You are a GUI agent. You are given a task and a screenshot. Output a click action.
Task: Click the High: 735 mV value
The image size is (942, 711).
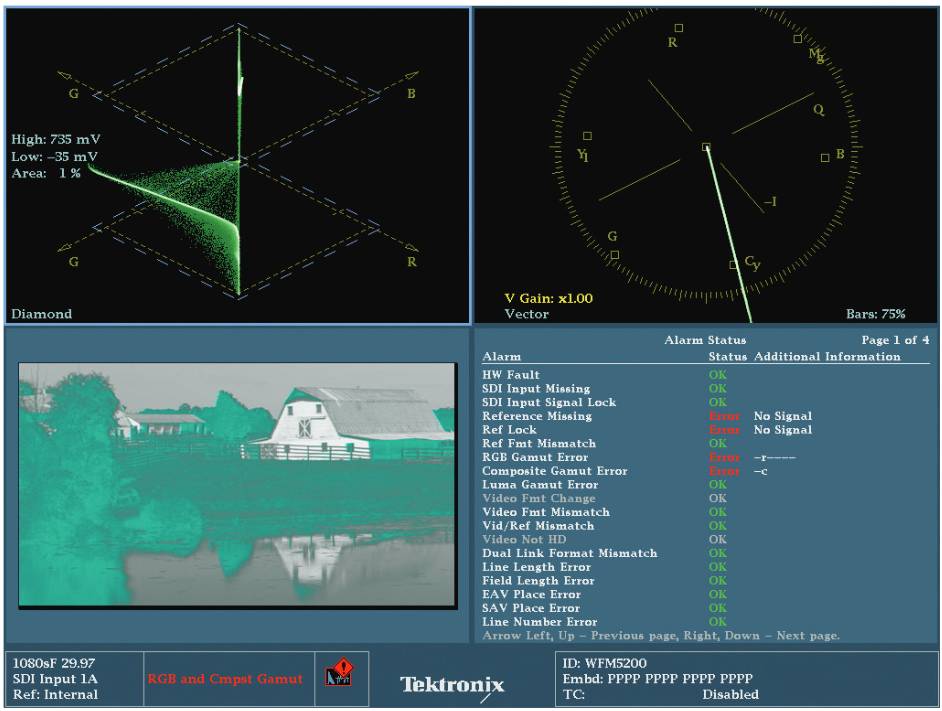point(56,139)
